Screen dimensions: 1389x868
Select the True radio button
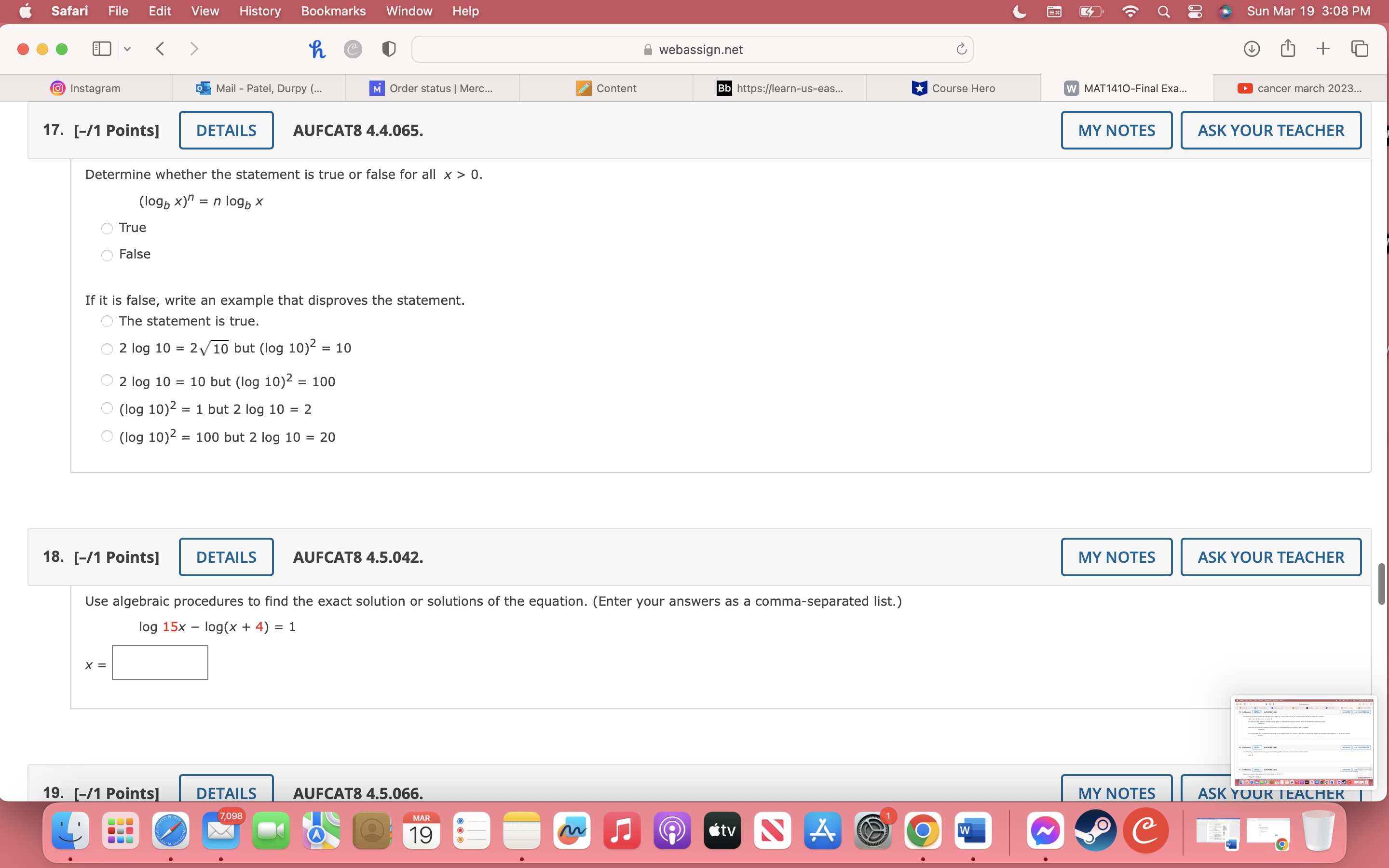(107, 228)
